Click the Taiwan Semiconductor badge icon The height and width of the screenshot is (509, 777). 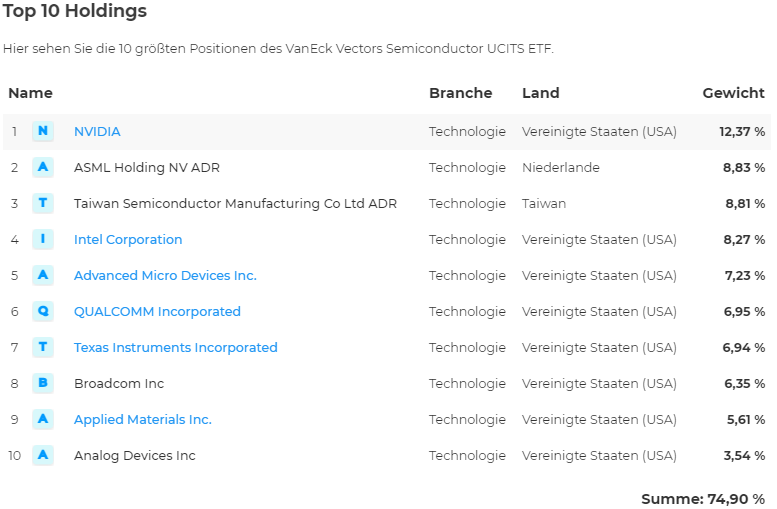[x=43, y=203]
